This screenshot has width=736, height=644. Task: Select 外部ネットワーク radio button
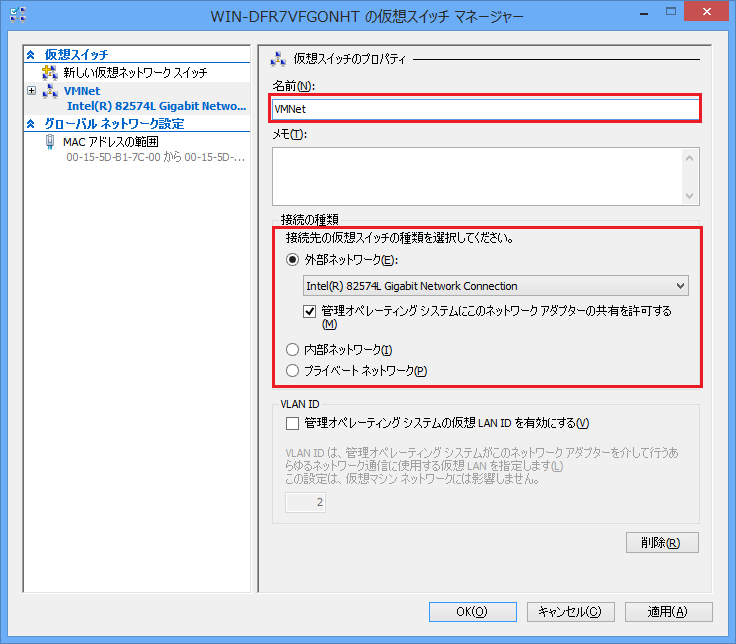292,260
